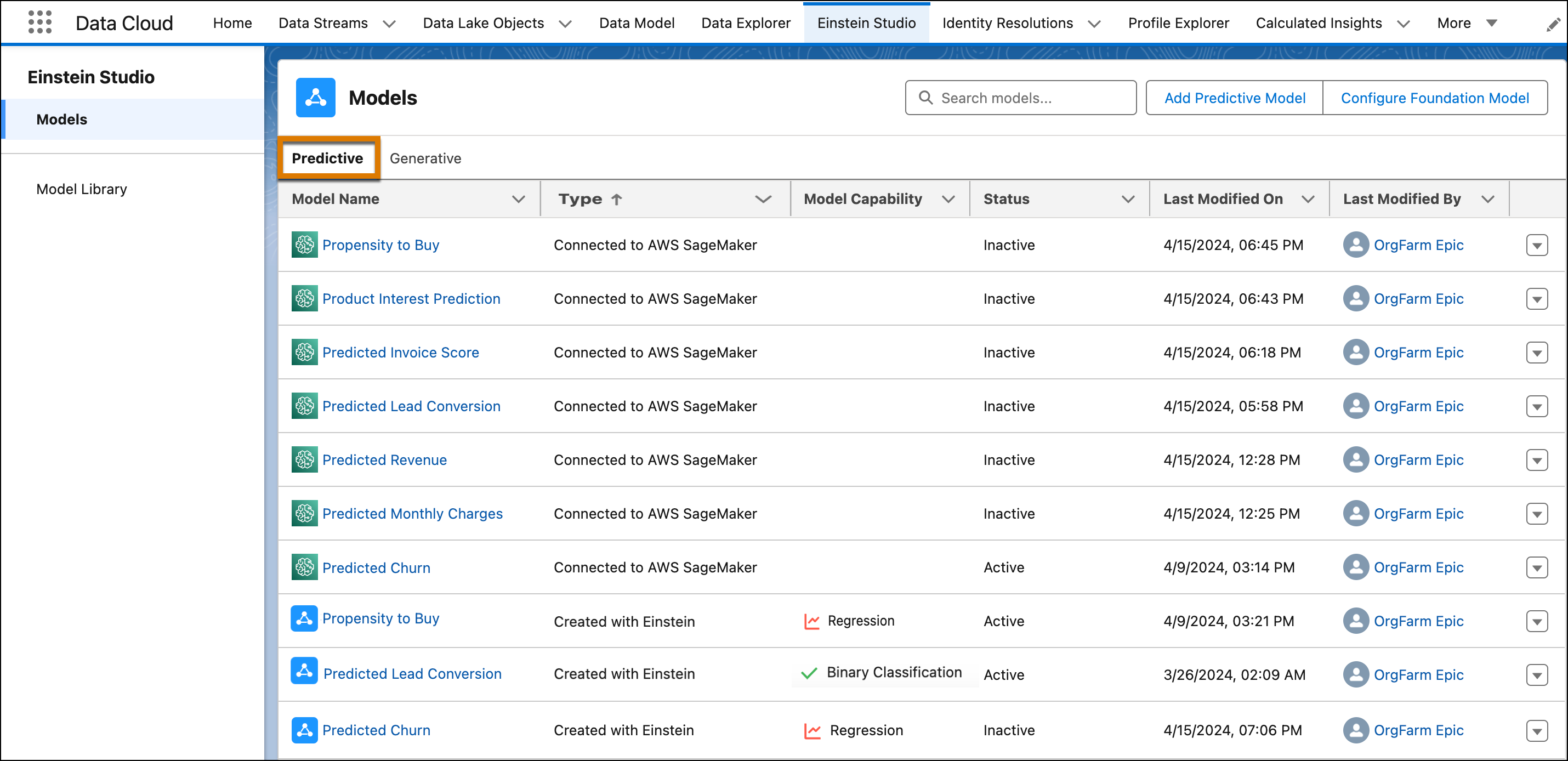Screen dimensions: 1568x761
Task: Click the SageMaker Predicted Churn model icon
Action: point(304,567)
